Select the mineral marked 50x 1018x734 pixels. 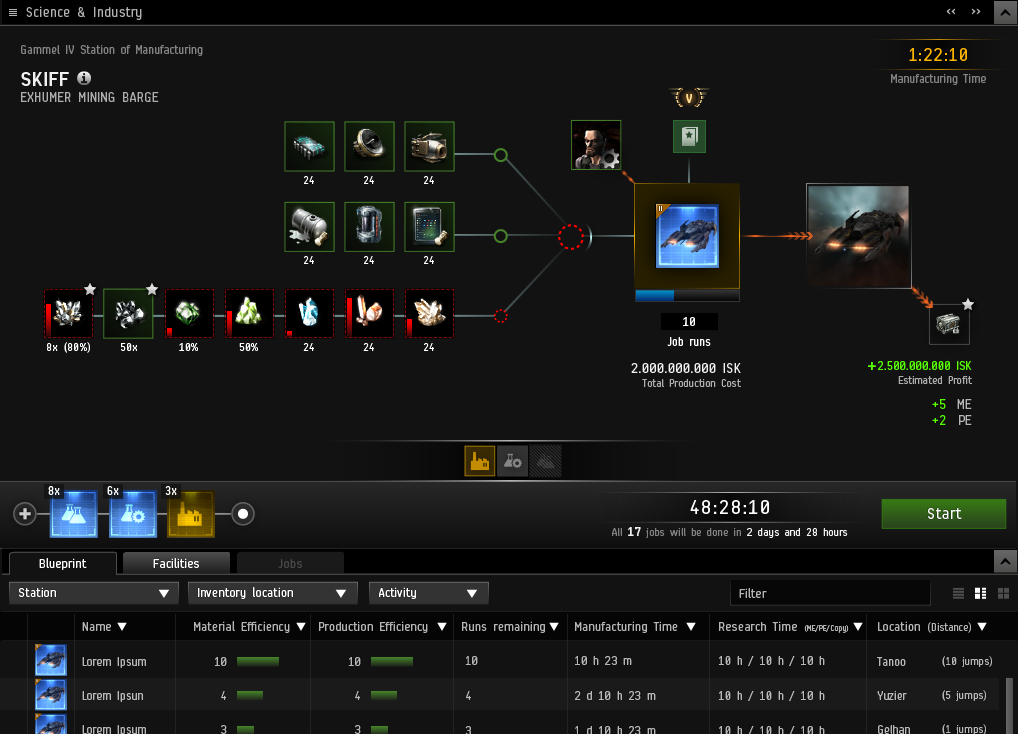[x=129, y=313]
